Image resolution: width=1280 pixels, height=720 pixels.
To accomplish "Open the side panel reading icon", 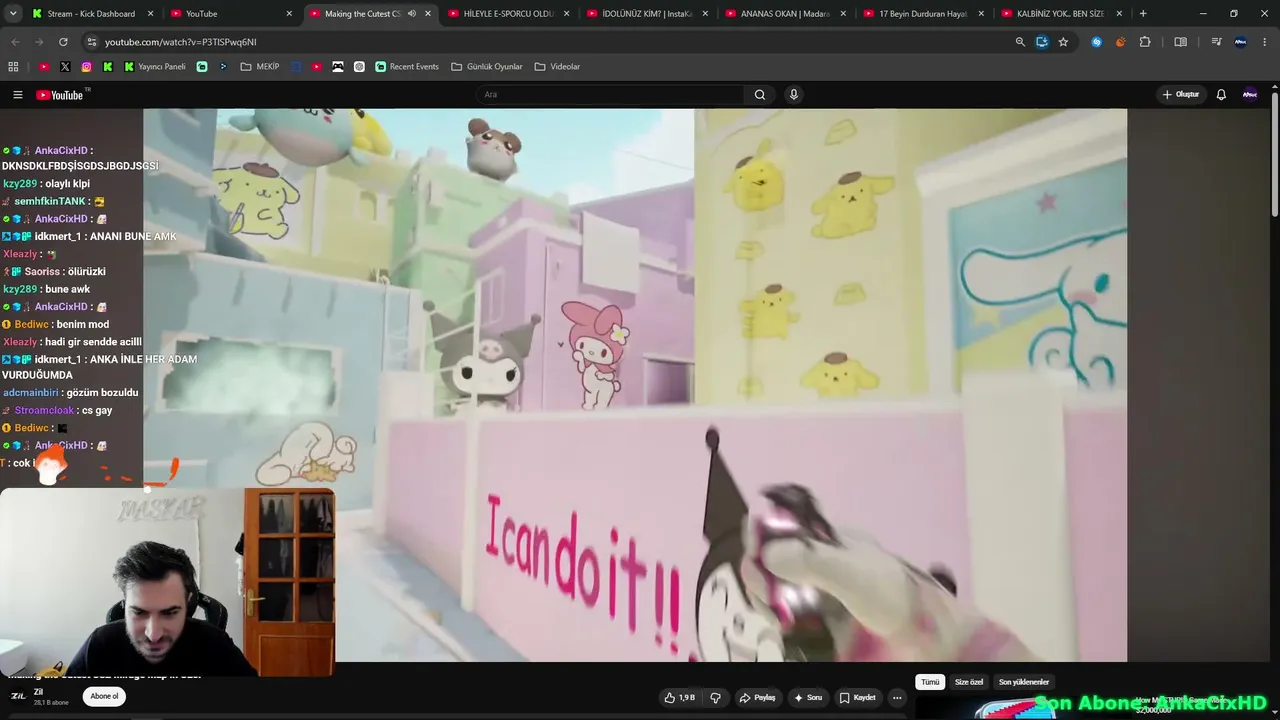I will [x=1181, y=42].
